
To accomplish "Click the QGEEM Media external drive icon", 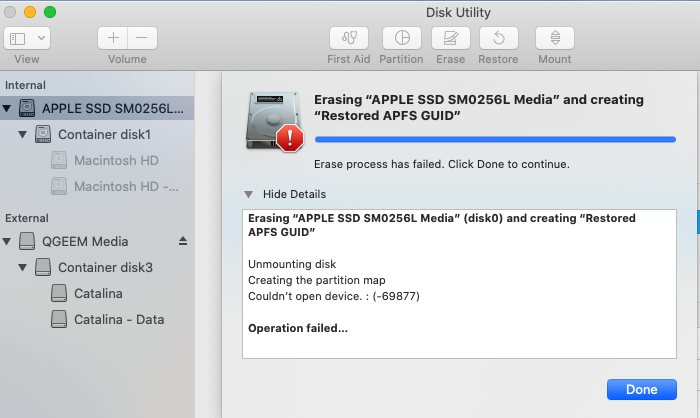I will click(27, 241).
